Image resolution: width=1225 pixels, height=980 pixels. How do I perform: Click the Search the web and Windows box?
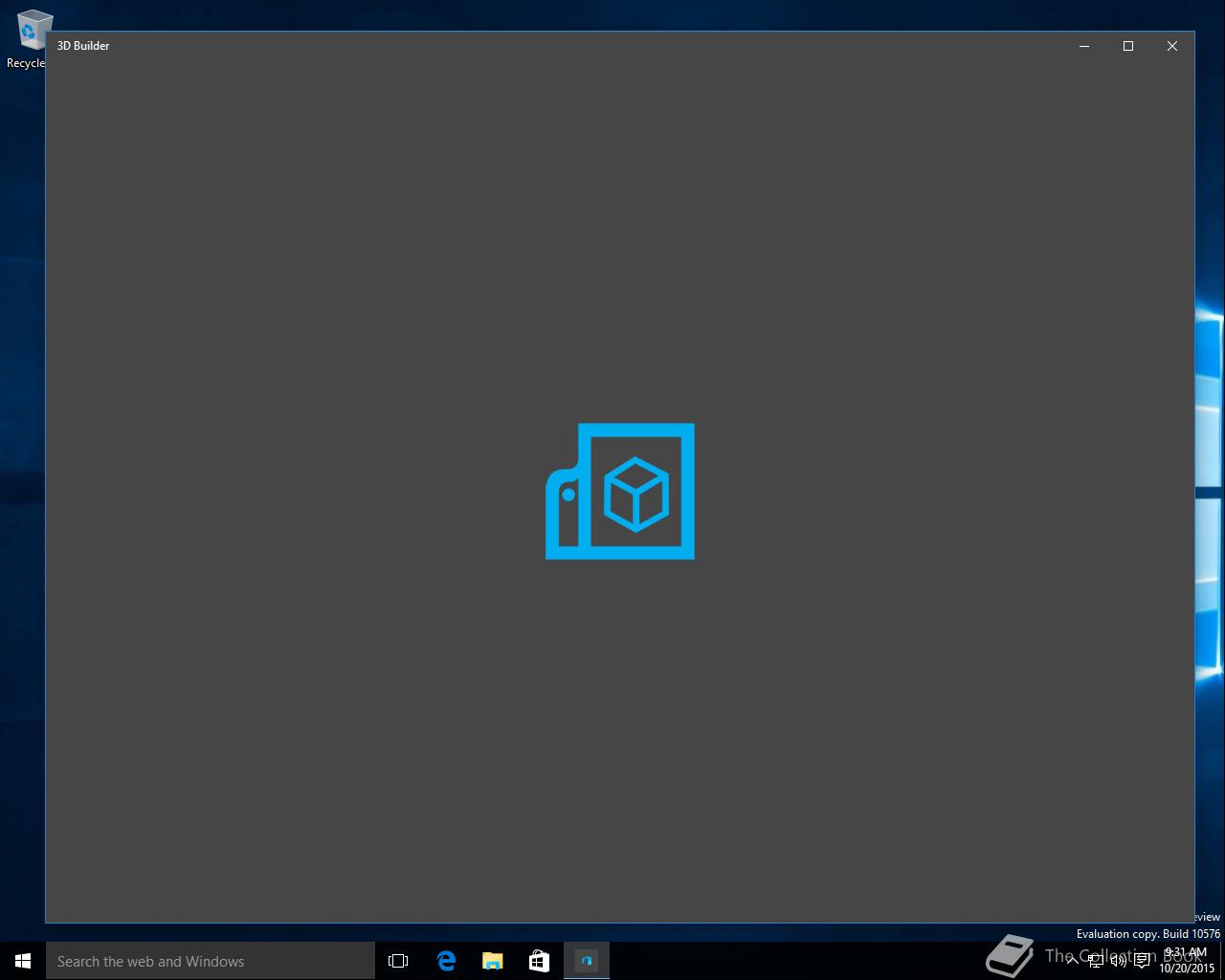tap(211, 961)
